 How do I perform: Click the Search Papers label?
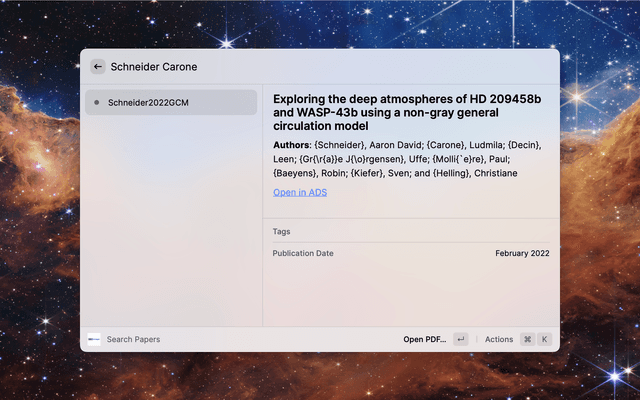tap(133, 339)
